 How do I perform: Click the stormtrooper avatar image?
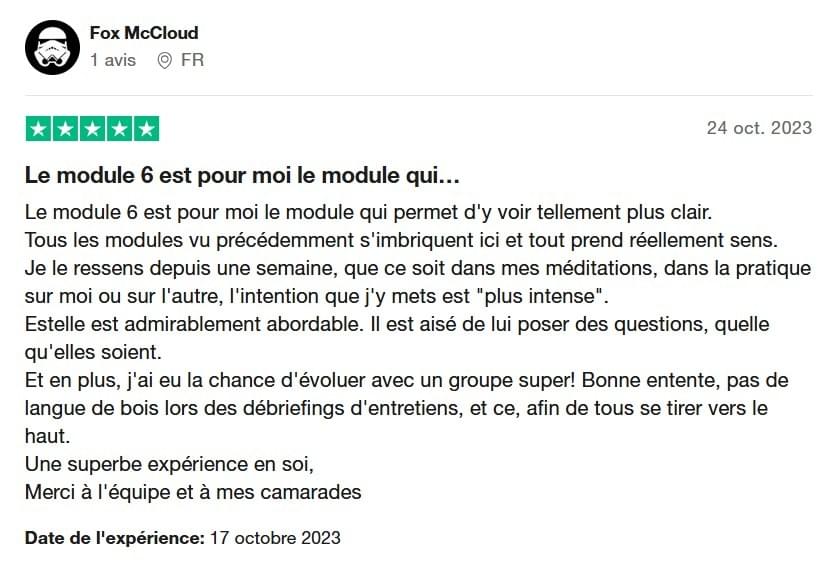coord(52,48)
